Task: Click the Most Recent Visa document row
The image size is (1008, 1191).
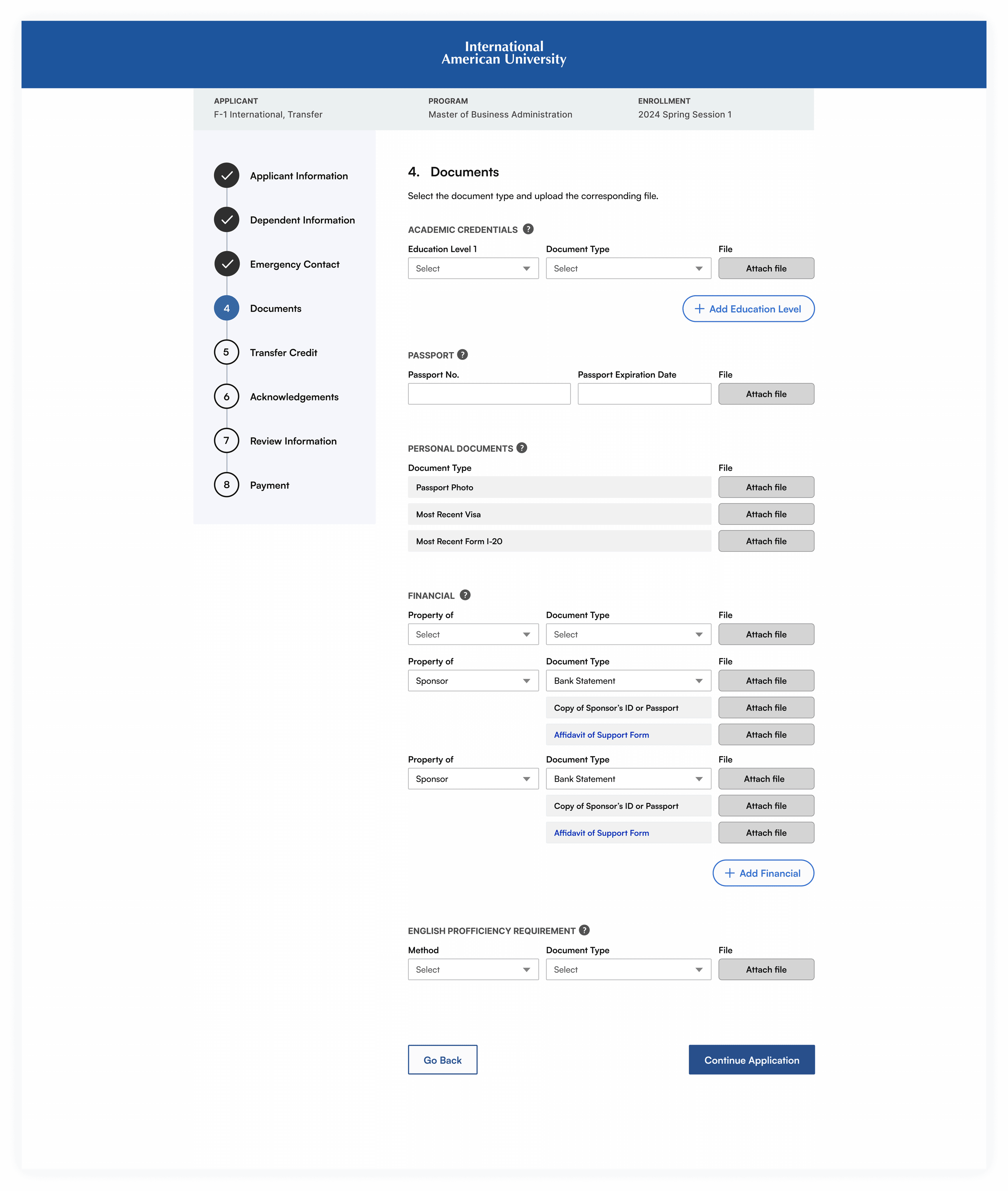Action: (x=560, y=514)
